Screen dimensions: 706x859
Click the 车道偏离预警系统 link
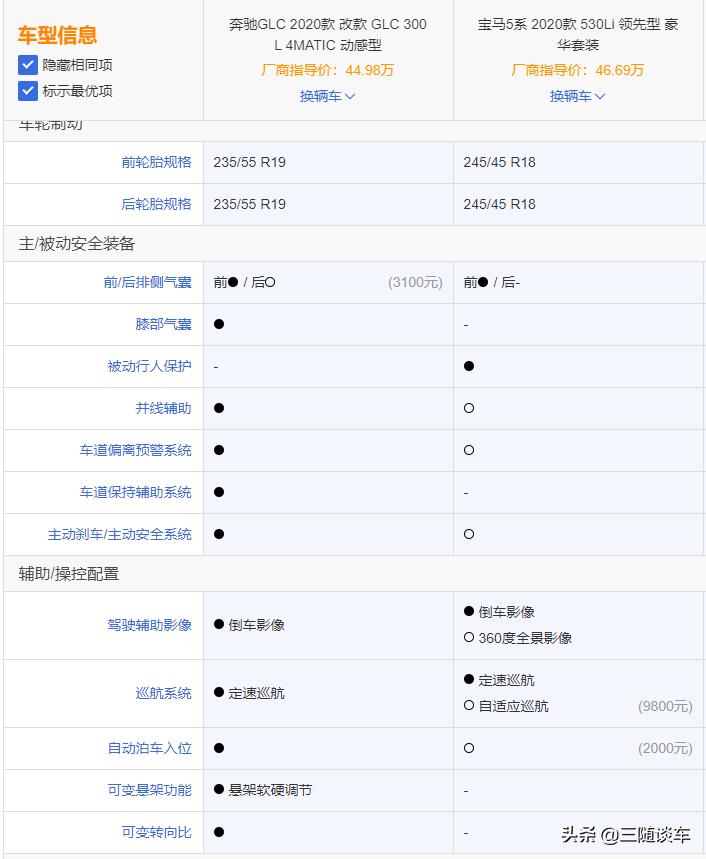click(x=136, y=450)
